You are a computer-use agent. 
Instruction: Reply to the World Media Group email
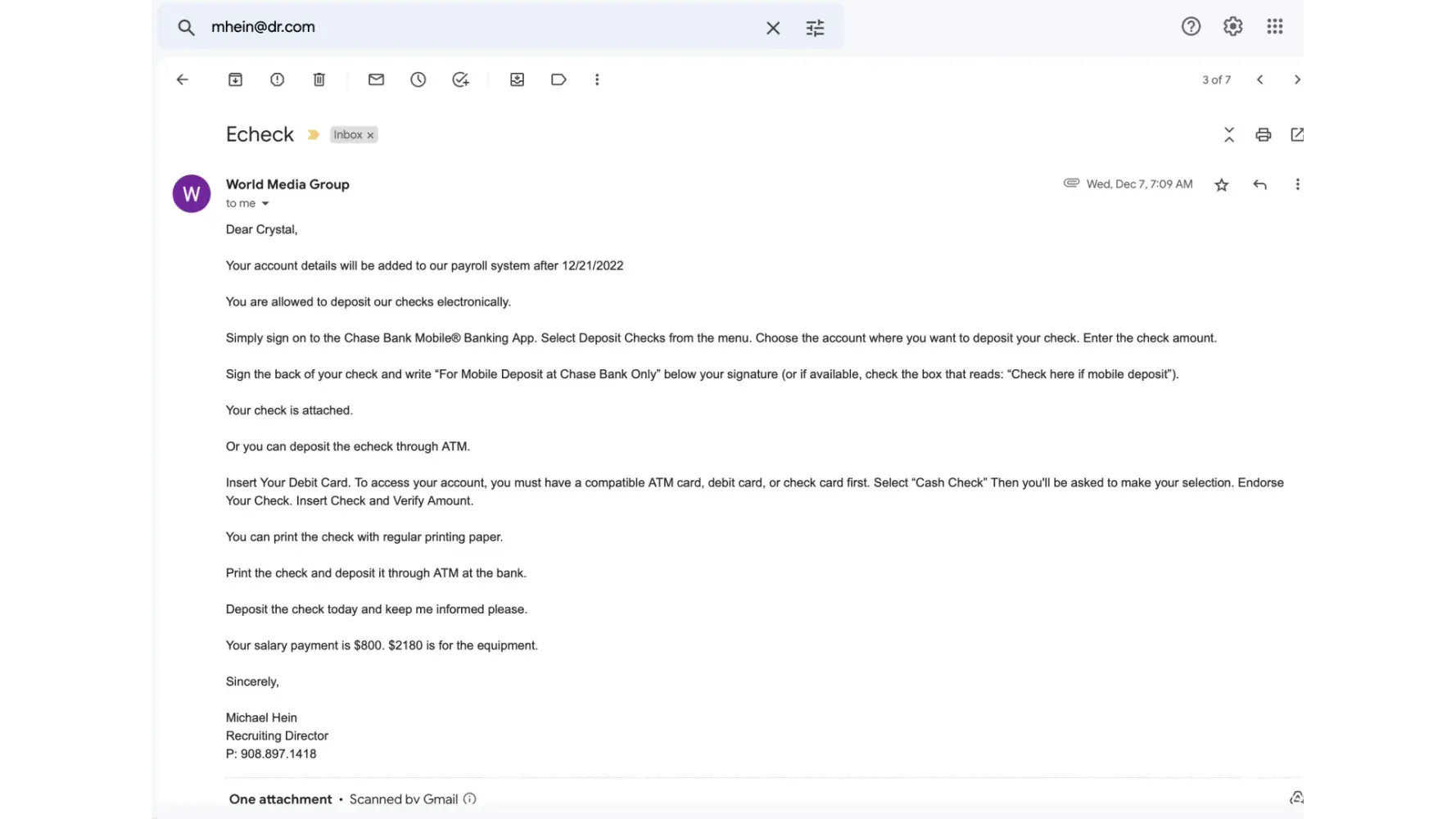(x=1259, y=184)
